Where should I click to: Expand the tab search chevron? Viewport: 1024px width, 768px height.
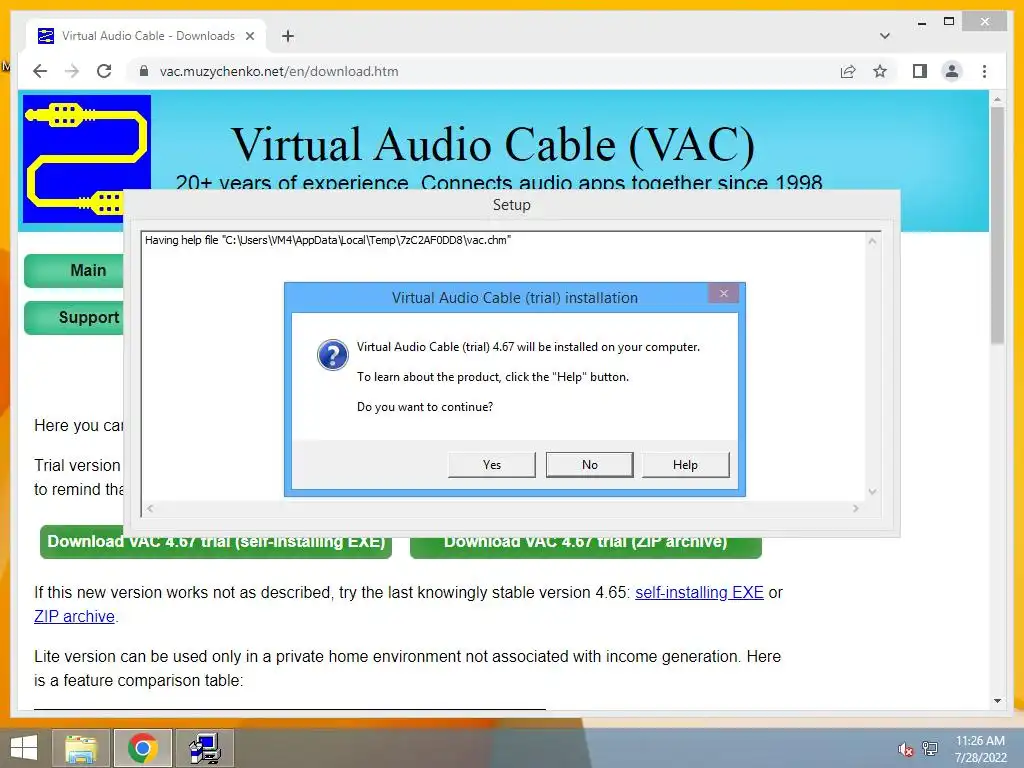click(x=885, y=36)
